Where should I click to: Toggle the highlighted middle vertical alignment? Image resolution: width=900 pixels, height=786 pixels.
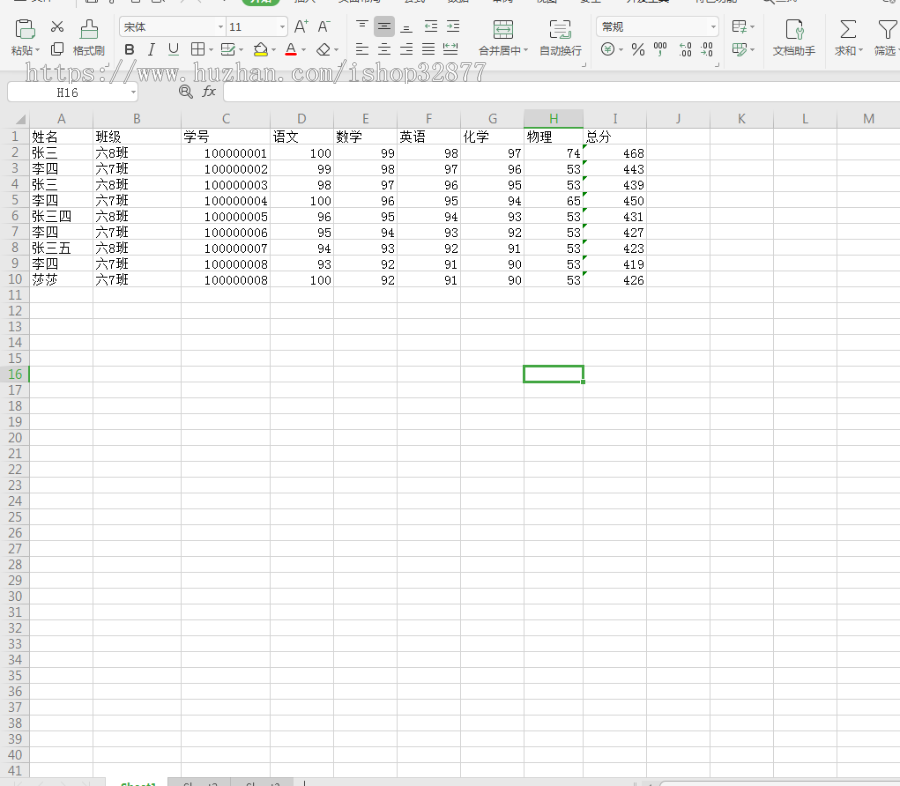tap(384, 26)
